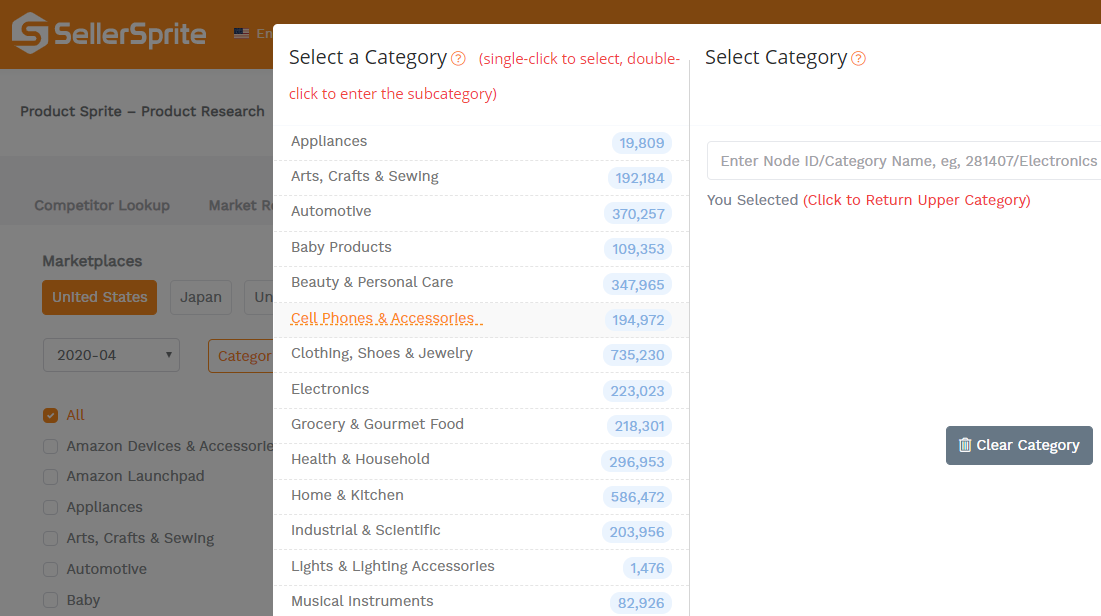Enable the Arts, Crafts & Sewing checkbox

[x=51, y=539]
